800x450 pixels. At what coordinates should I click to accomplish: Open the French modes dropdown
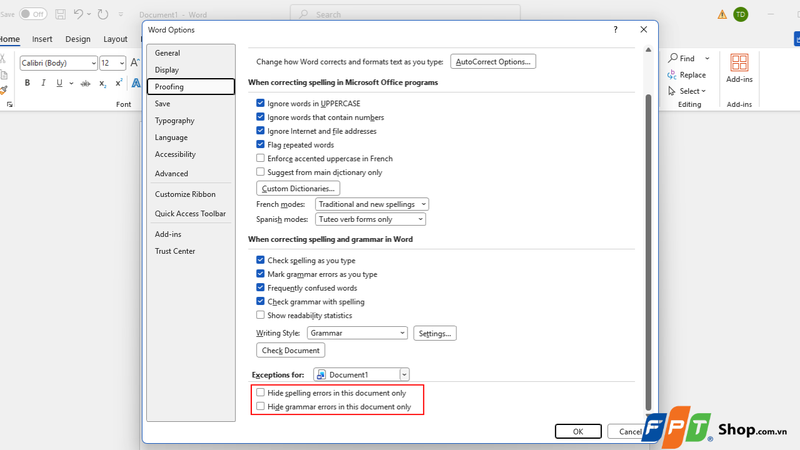(371, 204)
